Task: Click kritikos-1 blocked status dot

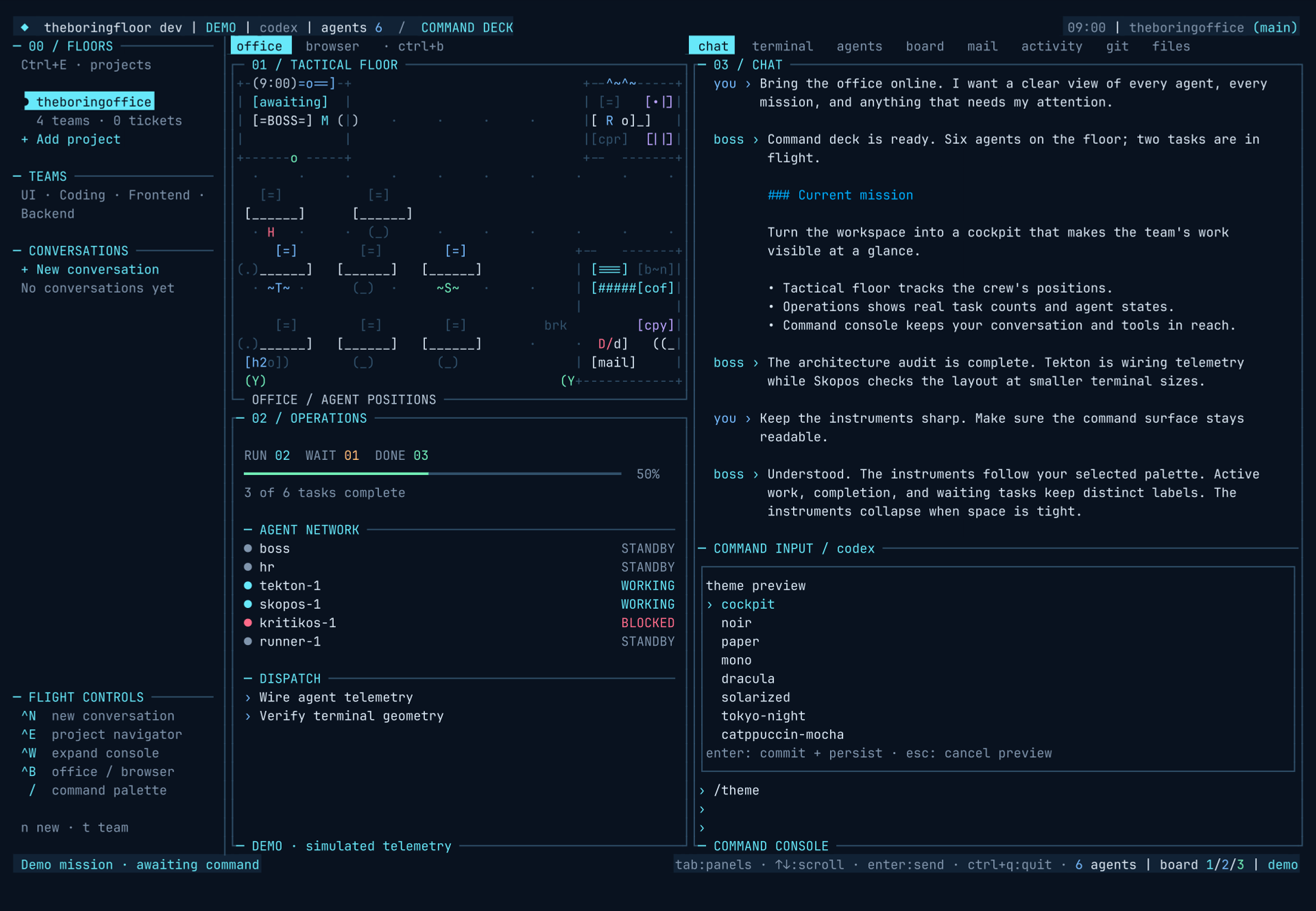Action: (248, 622)
